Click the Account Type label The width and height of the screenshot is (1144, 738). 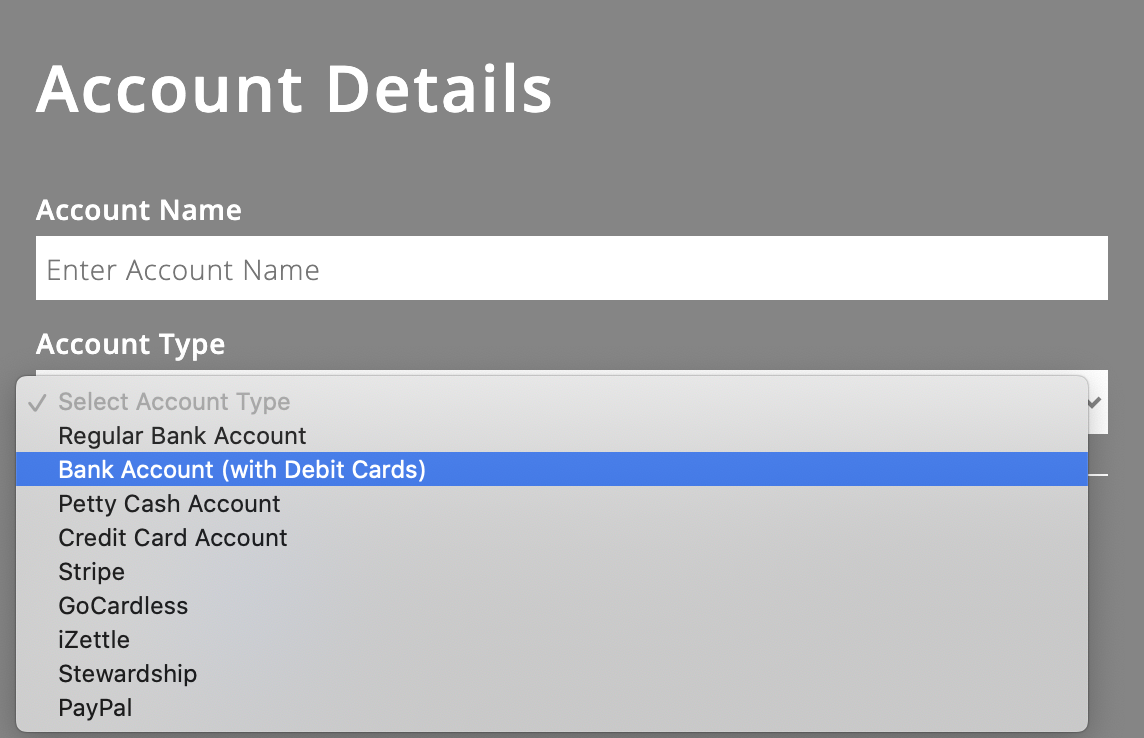click(130, 344)
